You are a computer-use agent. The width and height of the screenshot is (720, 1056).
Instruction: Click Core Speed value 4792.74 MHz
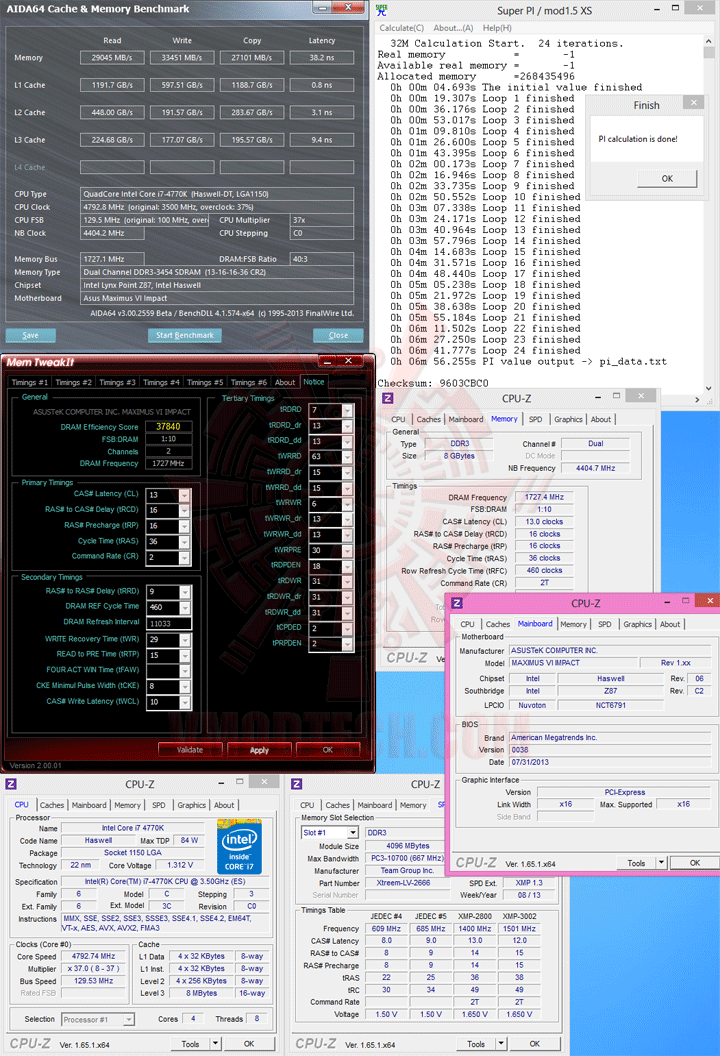94,956
